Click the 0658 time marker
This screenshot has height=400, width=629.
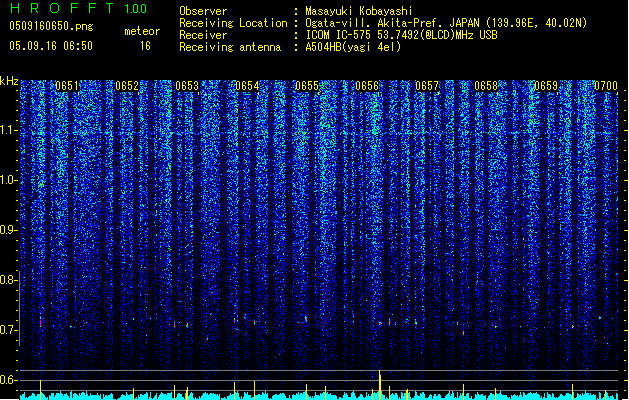pos(486,86)
